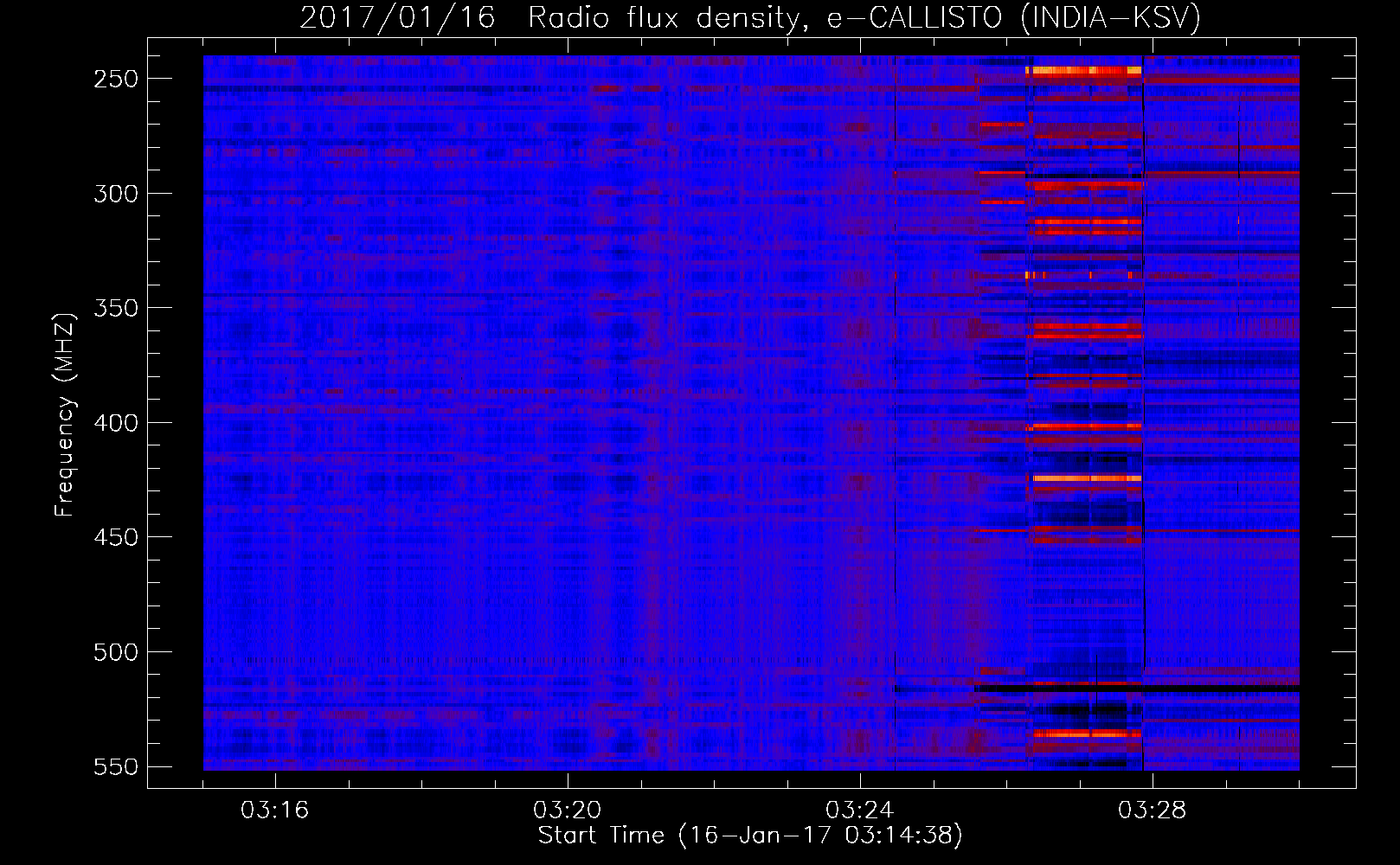Click the 300 frequency tick label

(x=116, y=194)
